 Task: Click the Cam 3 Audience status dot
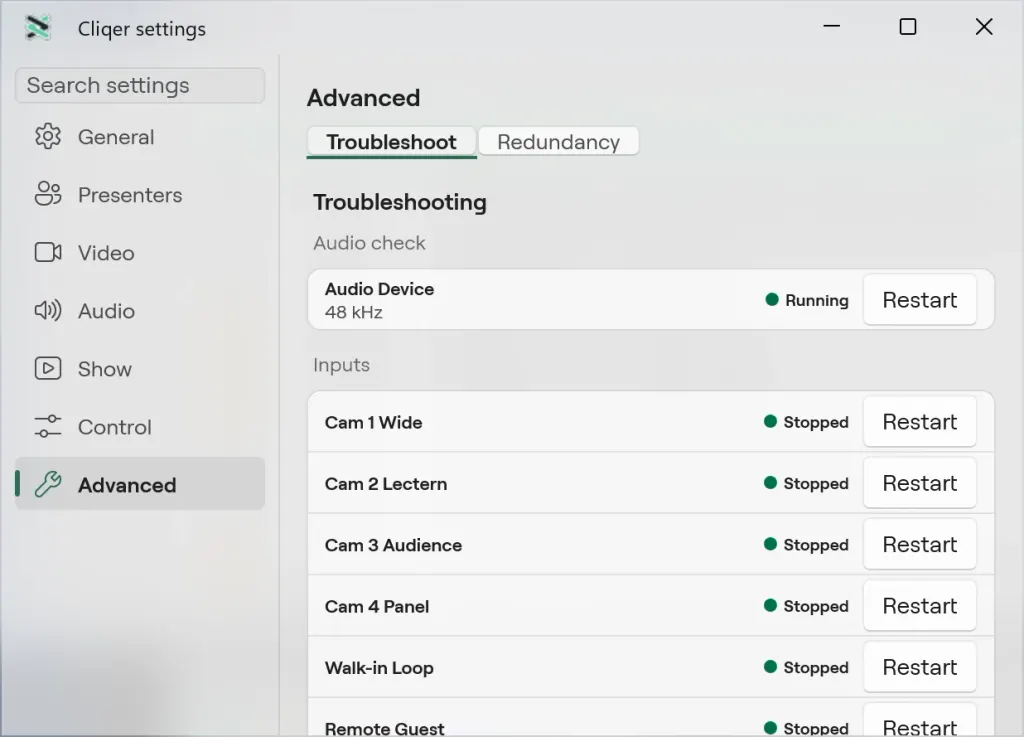(771, 544)
